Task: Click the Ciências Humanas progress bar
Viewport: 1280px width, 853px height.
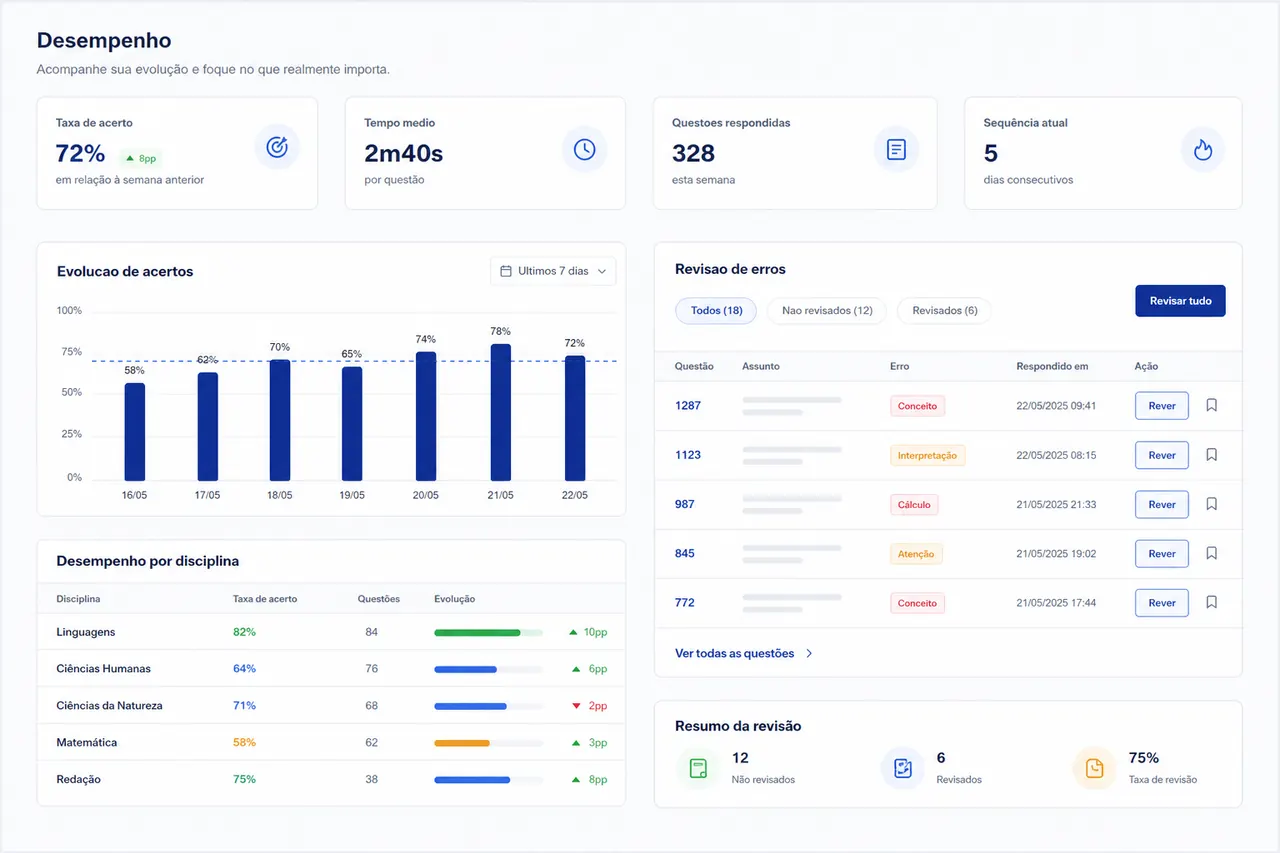Action: click(465, 669)
